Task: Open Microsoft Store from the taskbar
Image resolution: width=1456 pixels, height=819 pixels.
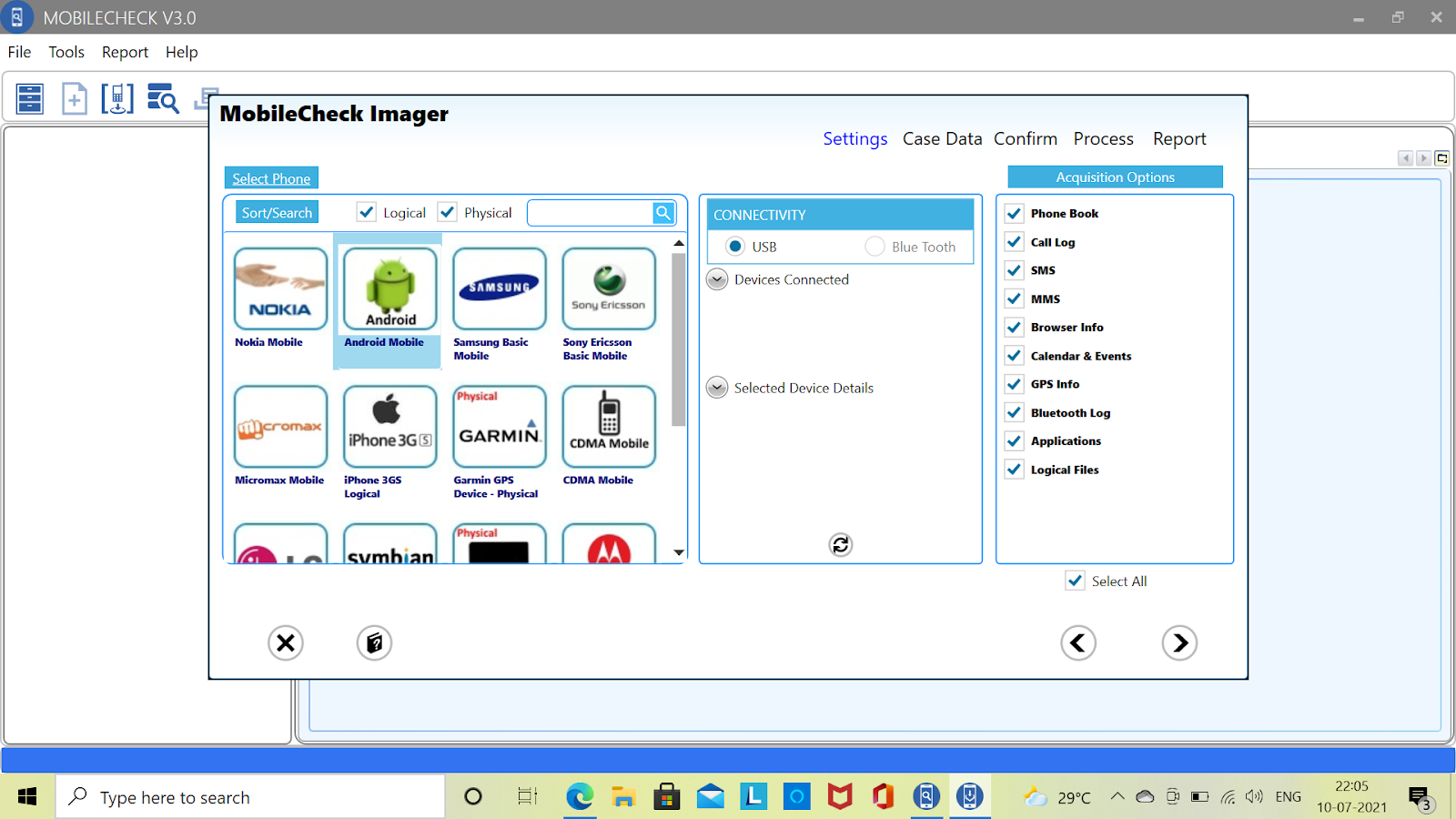Action: (667, 797)
